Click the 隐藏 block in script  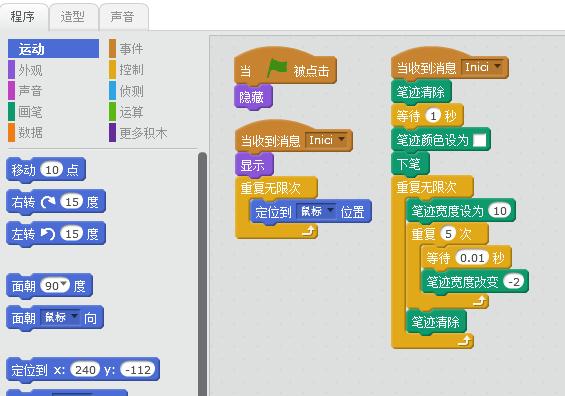point(253,97)
